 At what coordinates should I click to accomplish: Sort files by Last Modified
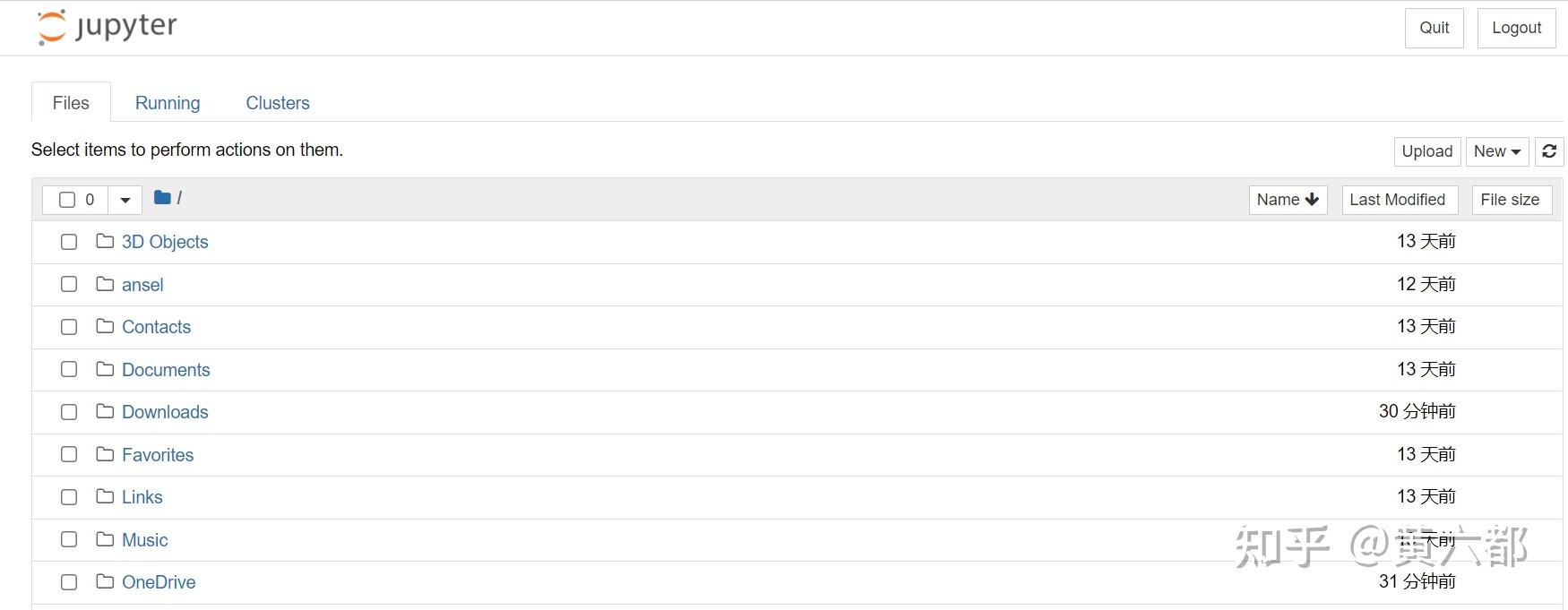pyautogui.click(x=1397, y=200)
